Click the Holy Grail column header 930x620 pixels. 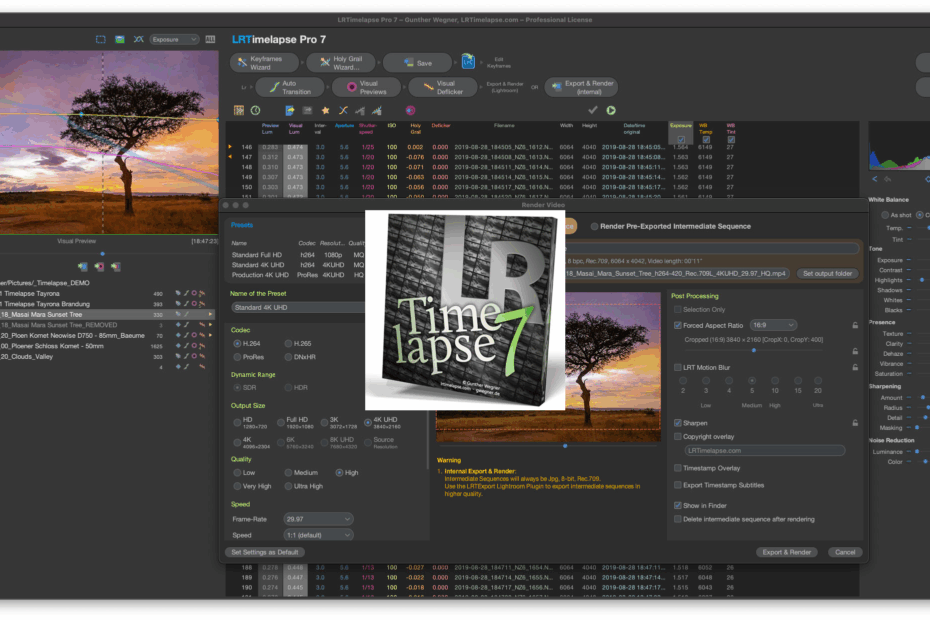pos(415,129)
